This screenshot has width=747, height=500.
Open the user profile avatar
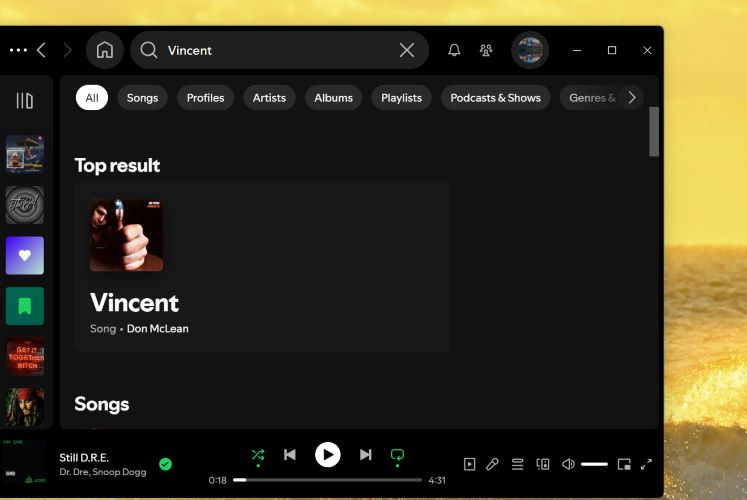click(x=530, y=50)
